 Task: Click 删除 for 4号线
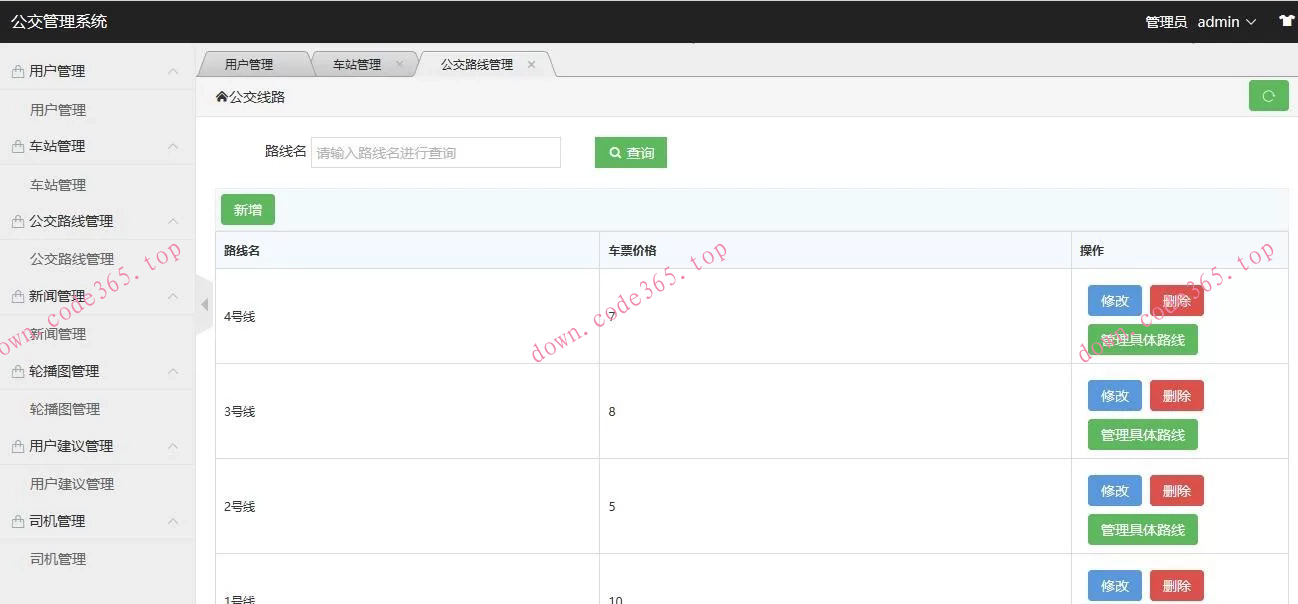click(1177, 300)
